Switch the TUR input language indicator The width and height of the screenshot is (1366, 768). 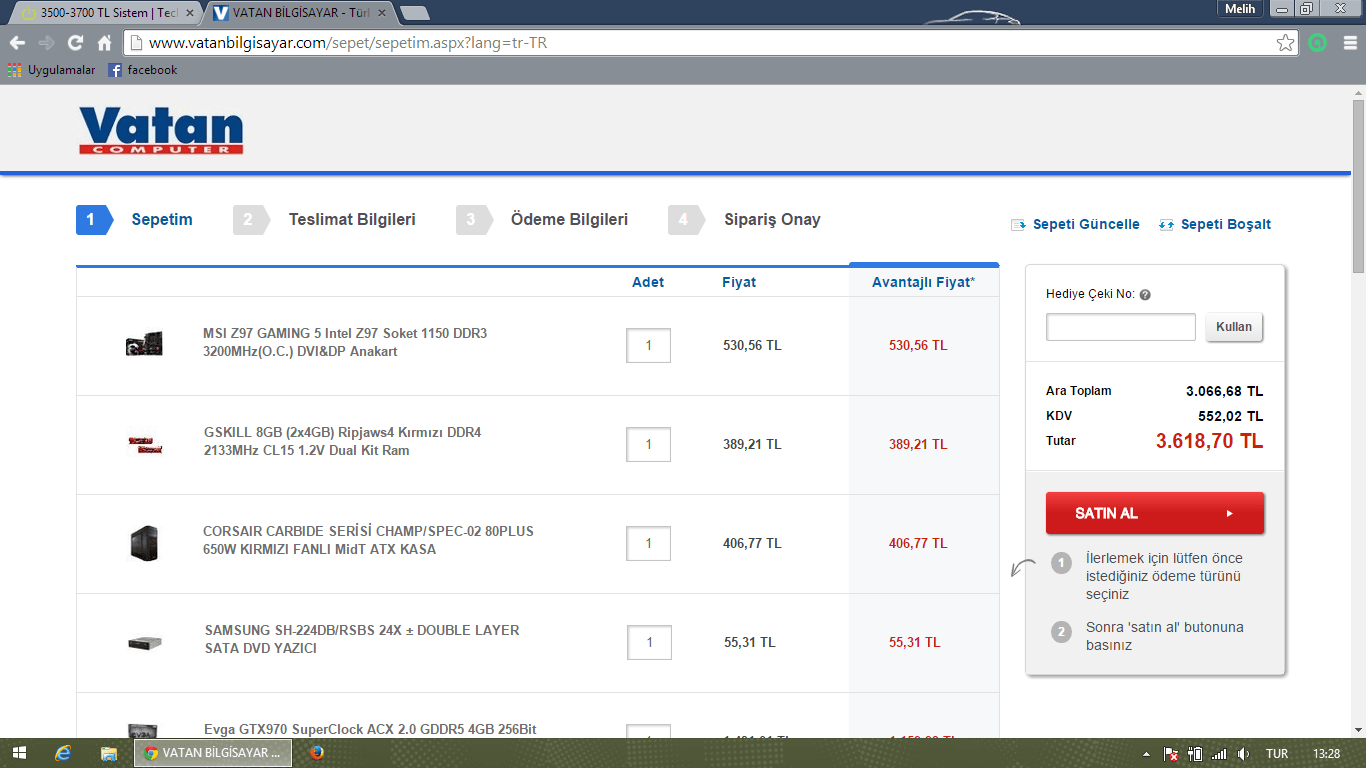pos(1277,753)
